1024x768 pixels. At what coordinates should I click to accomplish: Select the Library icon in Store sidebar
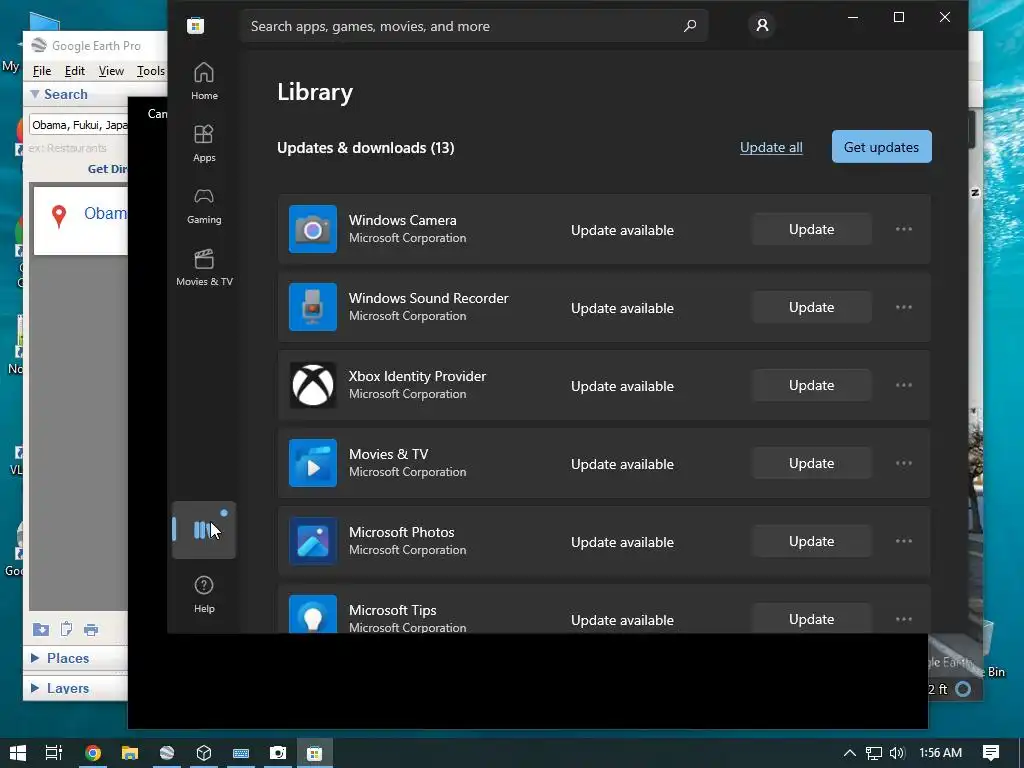[x=204, y=530]
